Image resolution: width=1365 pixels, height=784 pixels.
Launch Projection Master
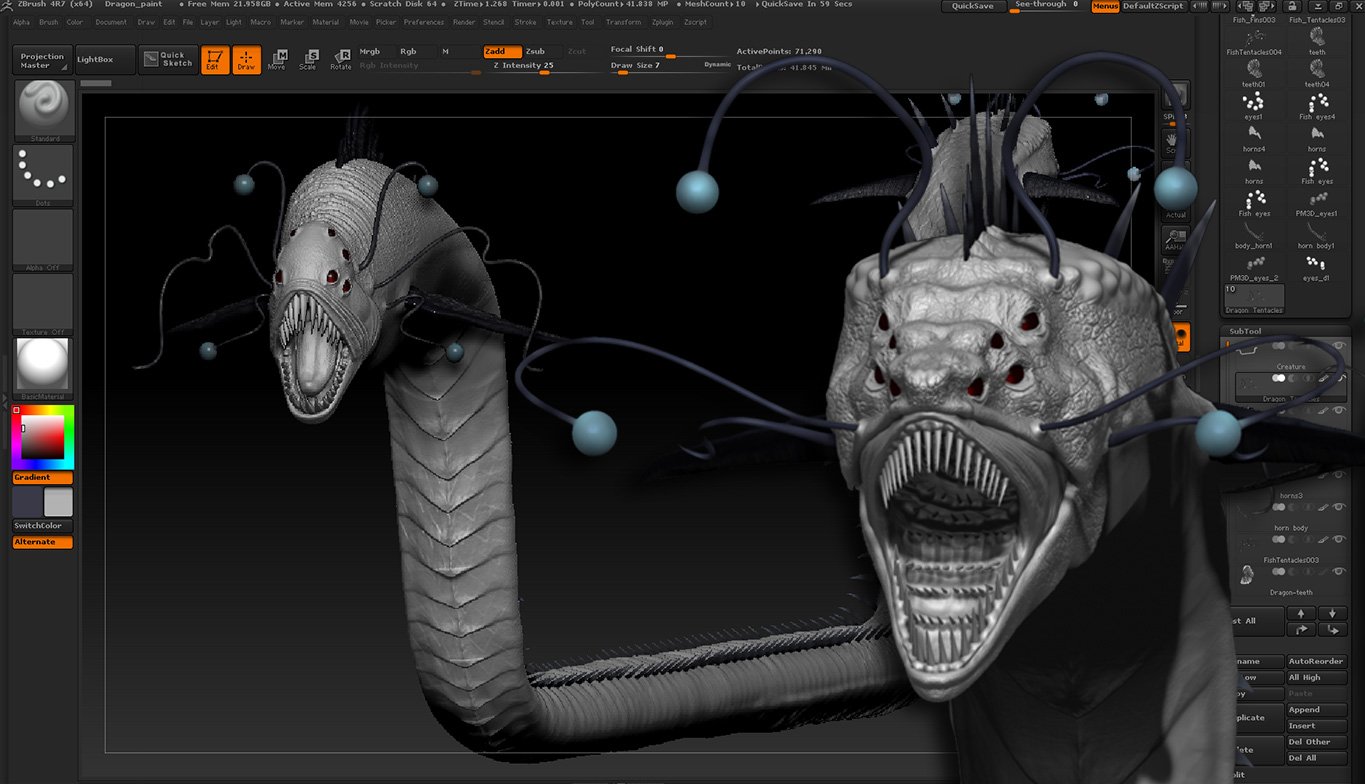42,60
